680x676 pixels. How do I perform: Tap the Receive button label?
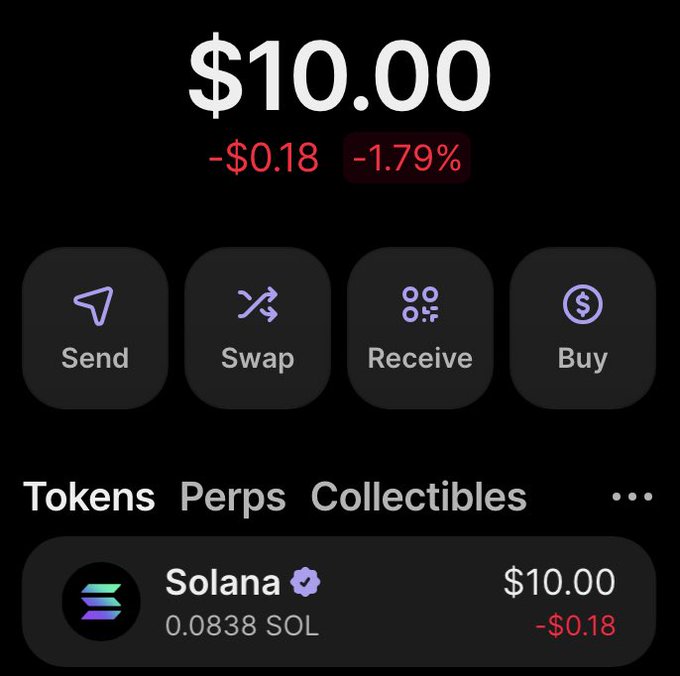pyautogui.click(x=420, y=358)
